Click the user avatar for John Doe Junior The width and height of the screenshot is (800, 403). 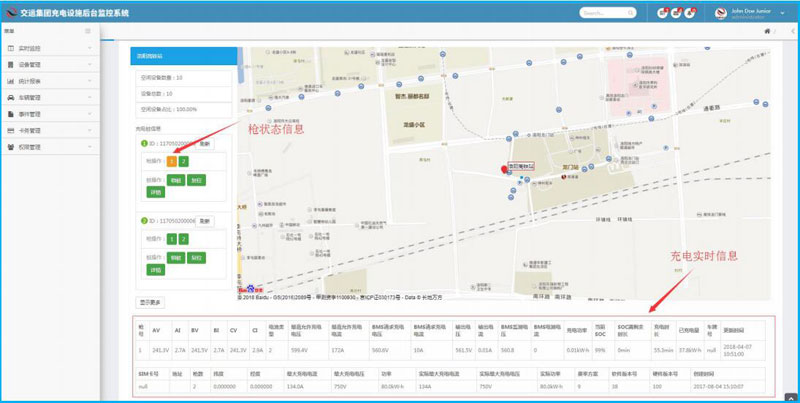click(722, 13)
